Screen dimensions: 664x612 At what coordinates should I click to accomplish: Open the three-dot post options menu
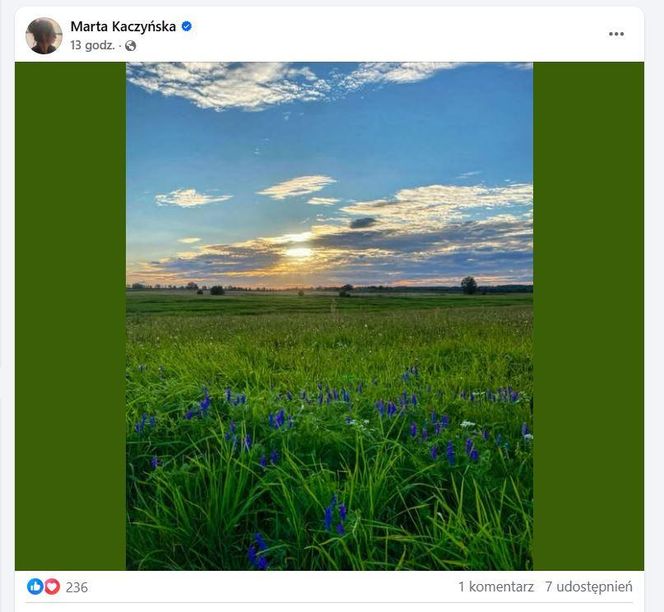tap(616, 34)
